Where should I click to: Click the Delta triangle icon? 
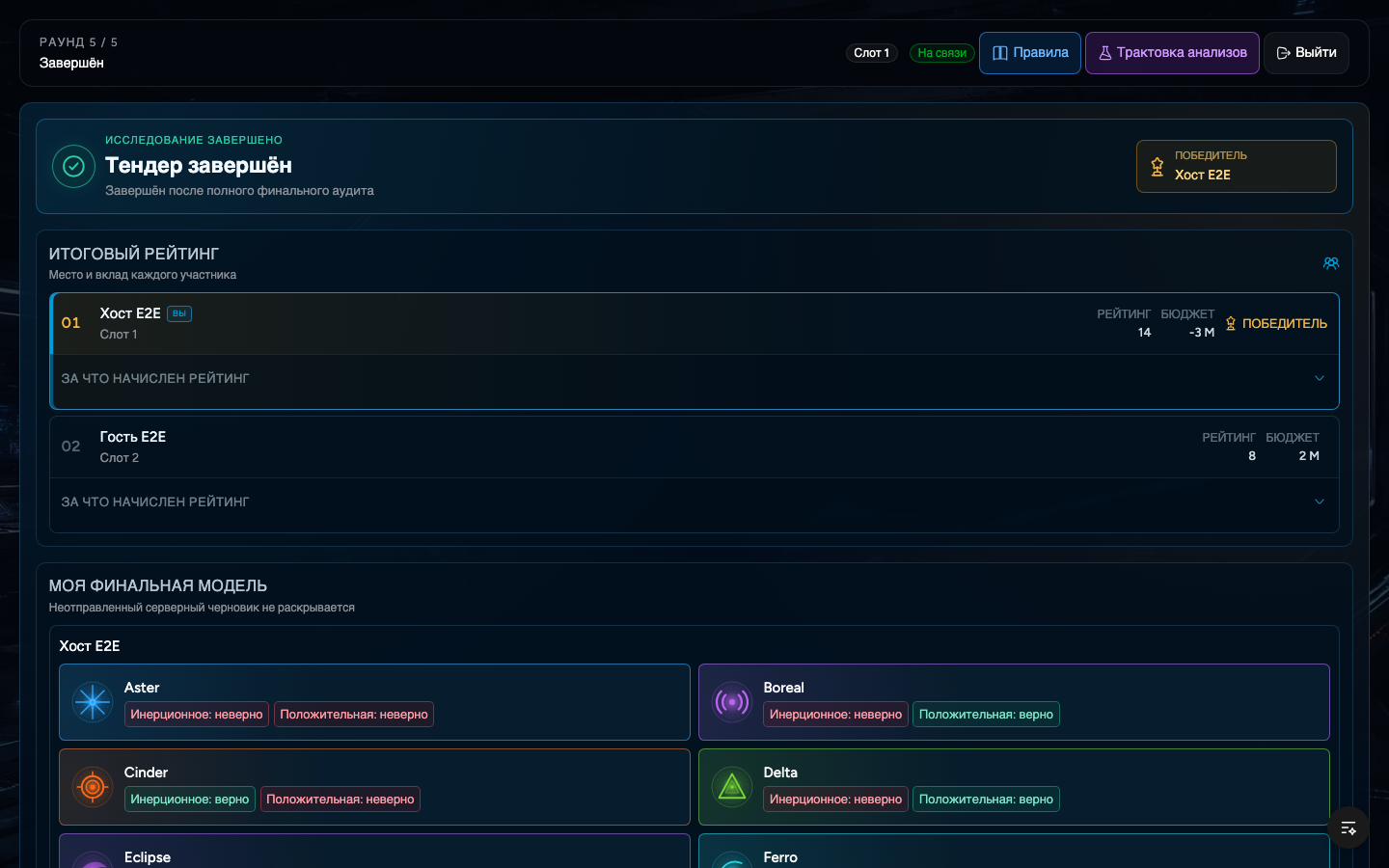(x=732, y=787)
